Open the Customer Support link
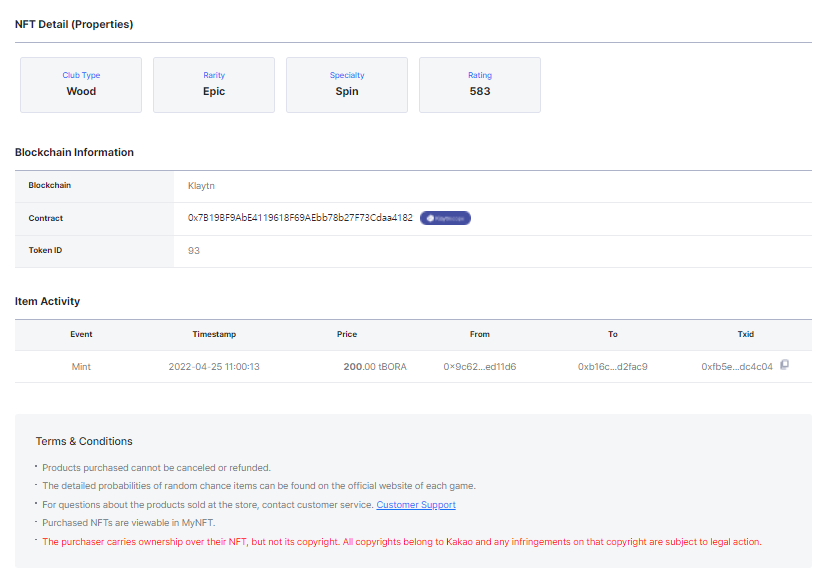 pyautogui.click(x=416, y=505)
